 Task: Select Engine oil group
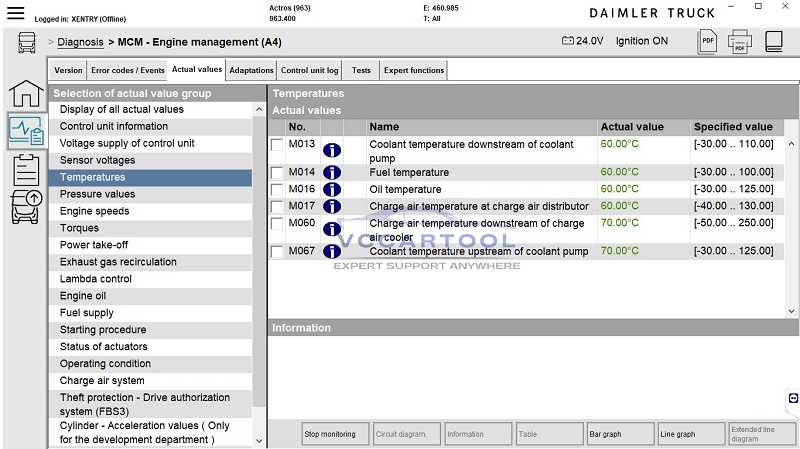pos(151,296)
